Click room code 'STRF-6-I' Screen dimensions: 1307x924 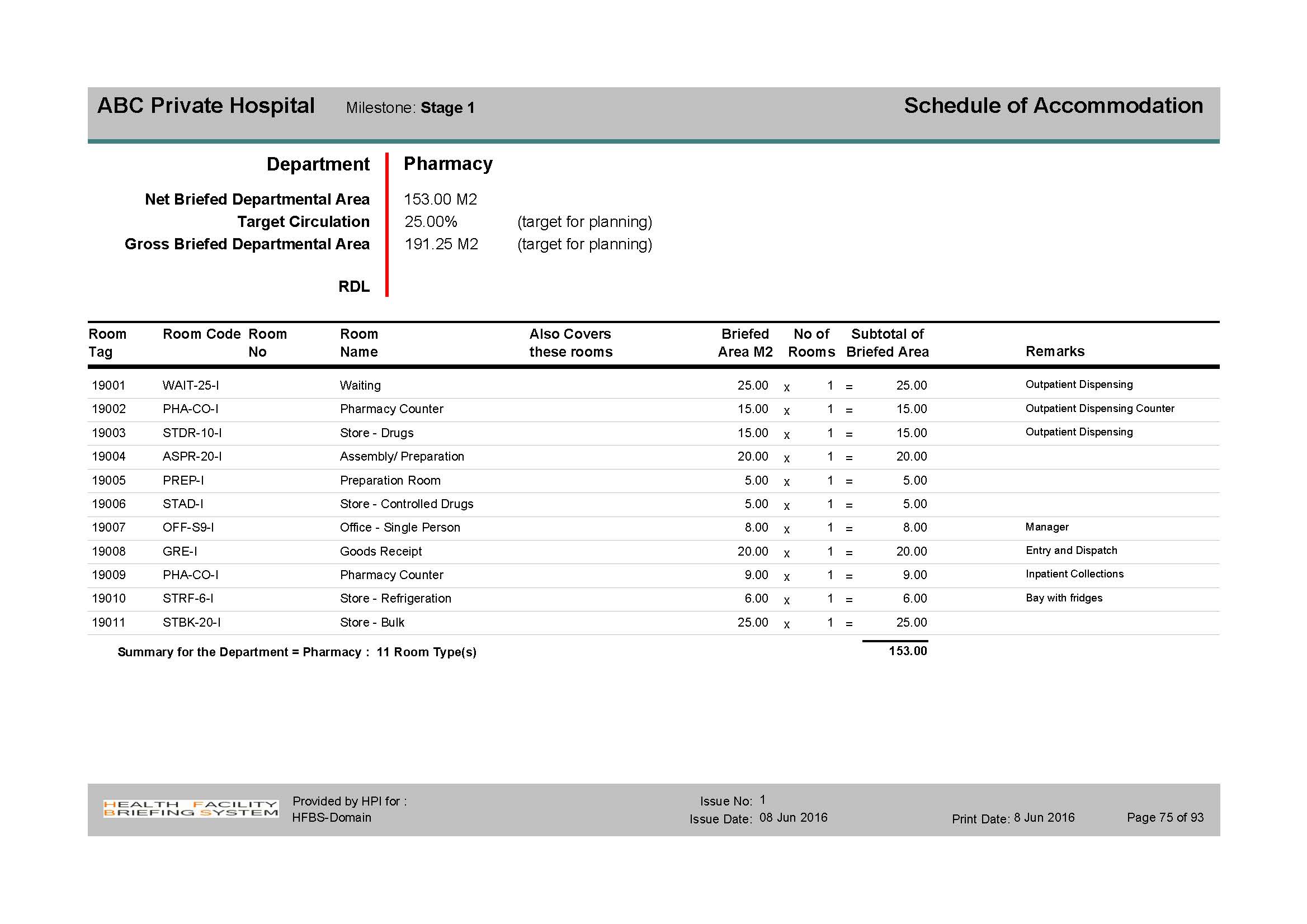[x=188, y=599]
